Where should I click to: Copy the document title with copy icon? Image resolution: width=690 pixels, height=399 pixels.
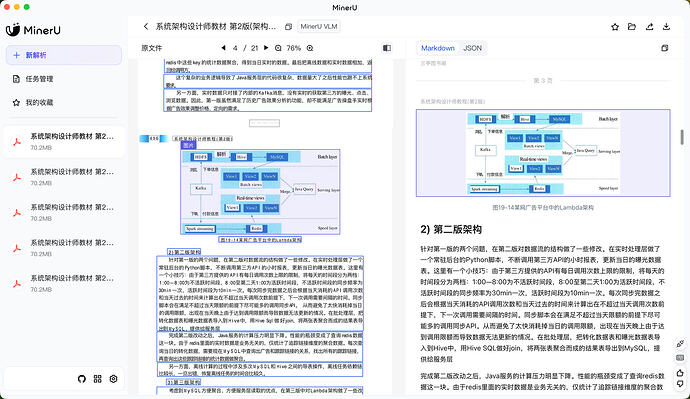coord(288,26)
